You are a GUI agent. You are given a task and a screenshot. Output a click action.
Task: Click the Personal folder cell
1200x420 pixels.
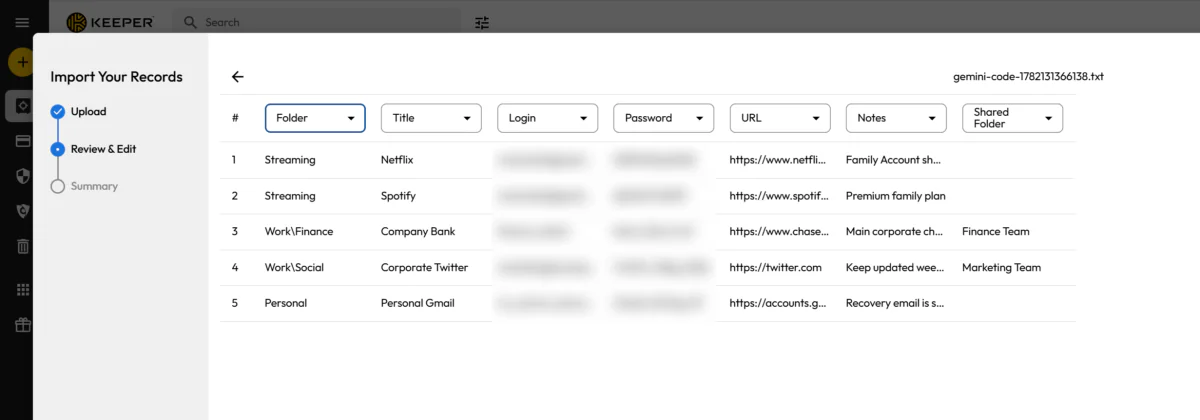pos(286,303)
